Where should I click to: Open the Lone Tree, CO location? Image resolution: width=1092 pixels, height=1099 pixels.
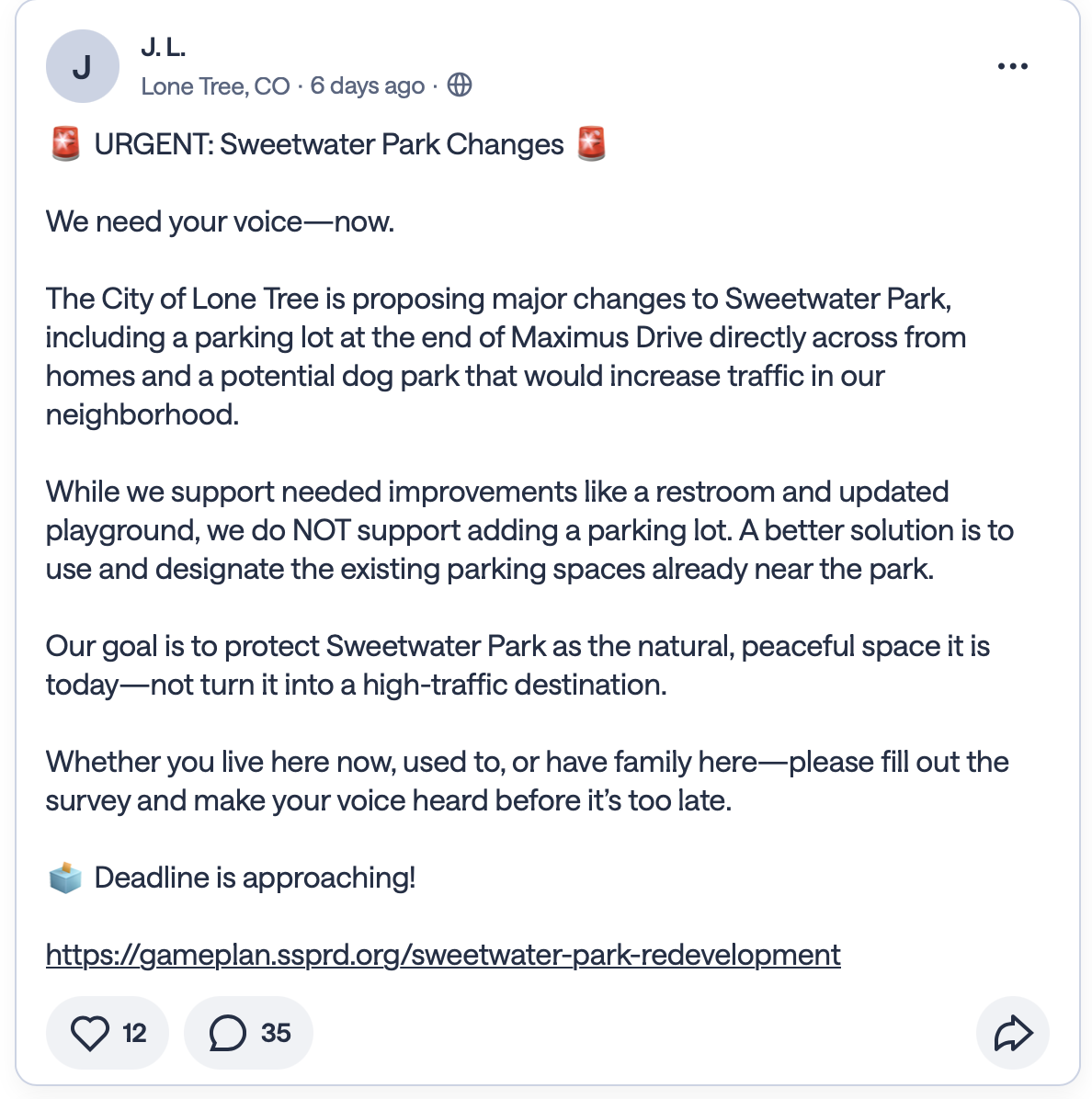[x=215, y=85]
